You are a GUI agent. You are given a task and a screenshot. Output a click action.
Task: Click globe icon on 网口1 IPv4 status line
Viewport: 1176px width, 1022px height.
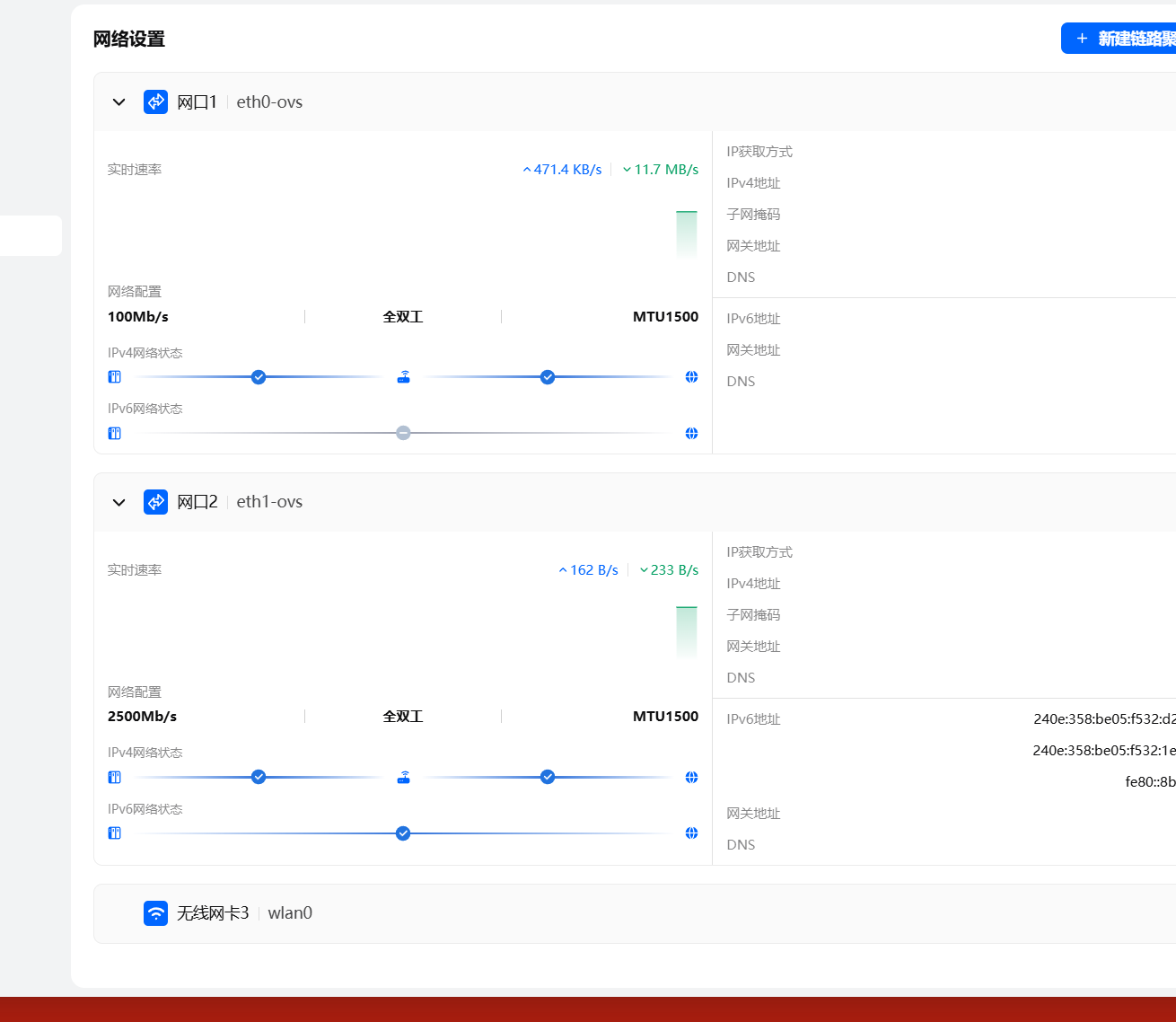click(691, 377)
